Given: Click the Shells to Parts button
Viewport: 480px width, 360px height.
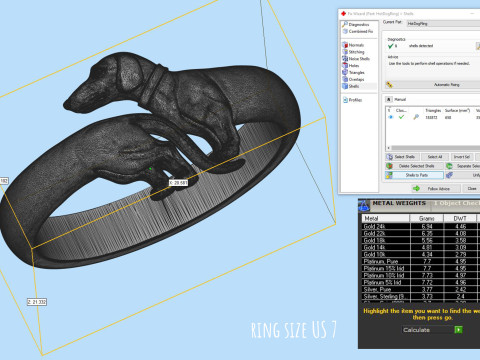Looking at the screenshot, I should pyautogui.click(x=414, y=175).
